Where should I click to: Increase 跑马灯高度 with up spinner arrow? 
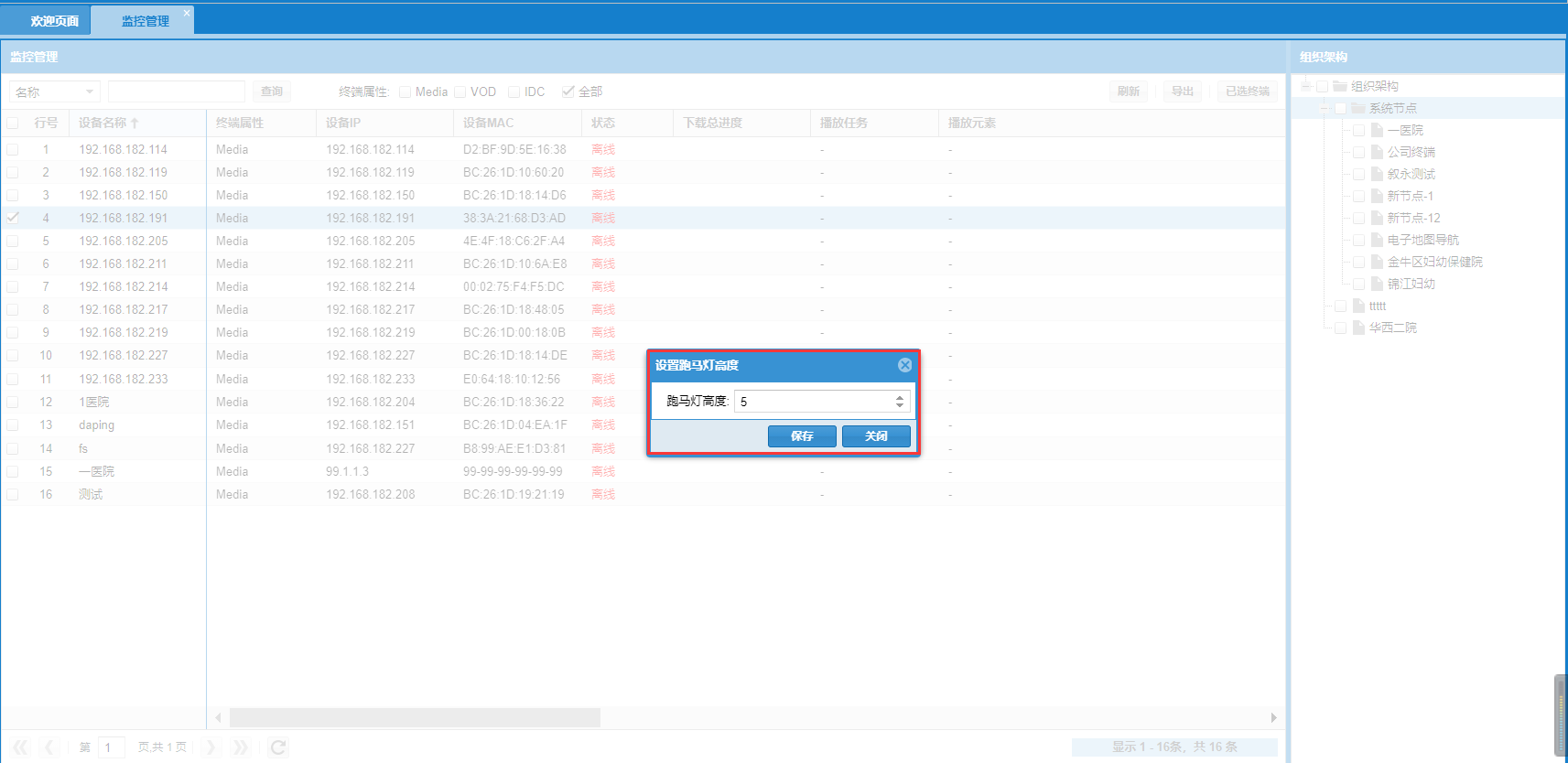pos(900,397)
